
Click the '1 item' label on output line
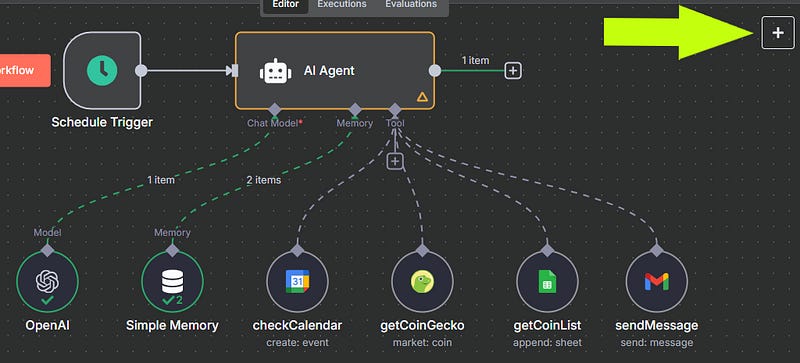[475, 60]
